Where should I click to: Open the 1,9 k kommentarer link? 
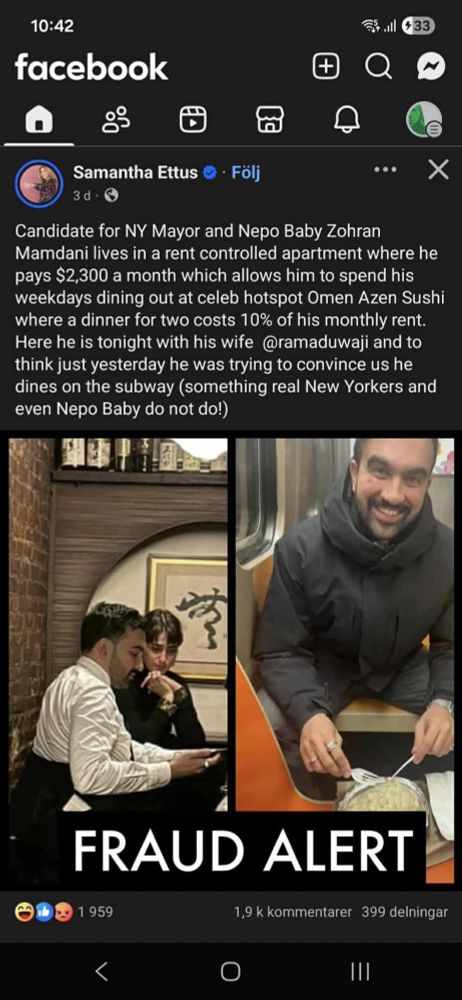pyautogui.click(x=293, y=912)
